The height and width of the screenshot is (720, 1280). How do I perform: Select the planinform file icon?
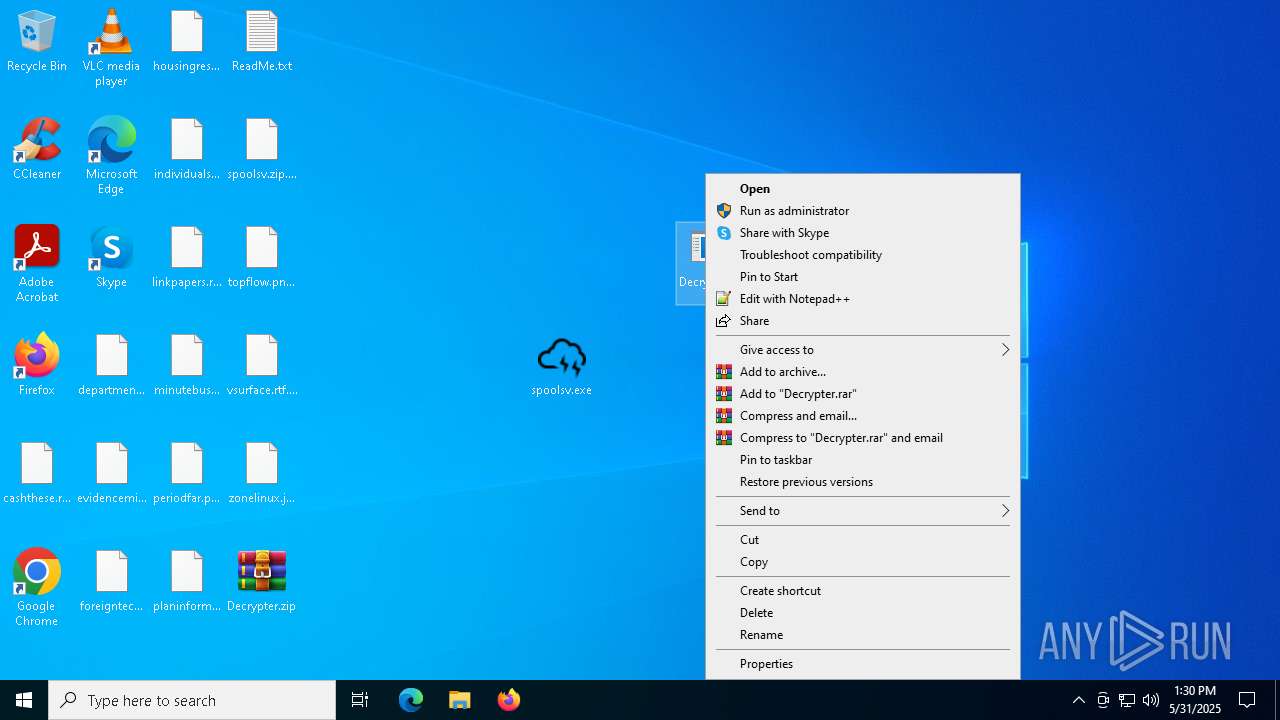[187, 582]
